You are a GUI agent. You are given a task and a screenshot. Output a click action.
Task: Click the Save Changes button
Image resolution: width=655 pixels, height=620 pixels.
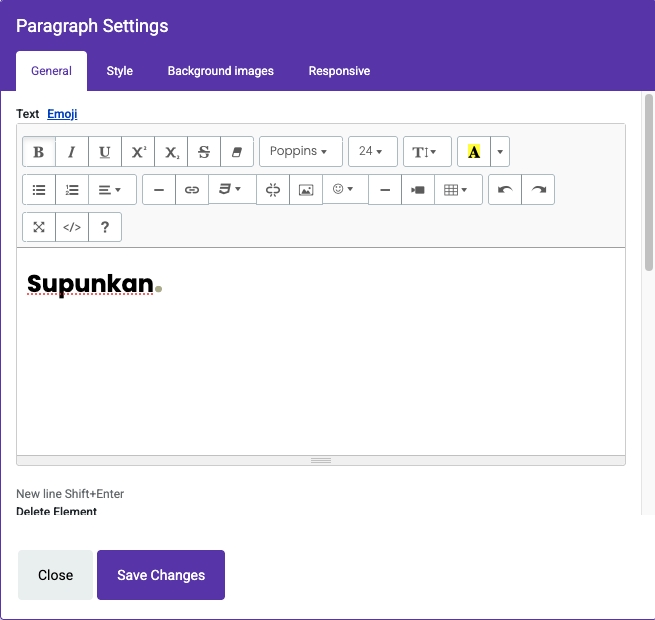click(x=161, y=575)
